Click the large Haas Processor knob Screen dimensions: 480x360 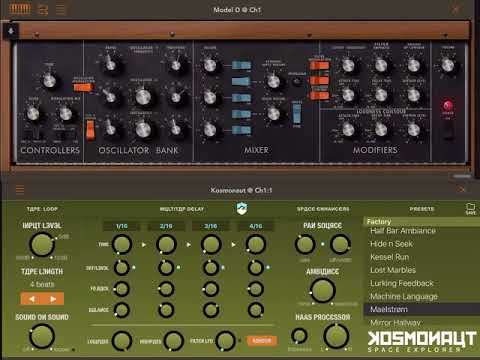[336, 336]
